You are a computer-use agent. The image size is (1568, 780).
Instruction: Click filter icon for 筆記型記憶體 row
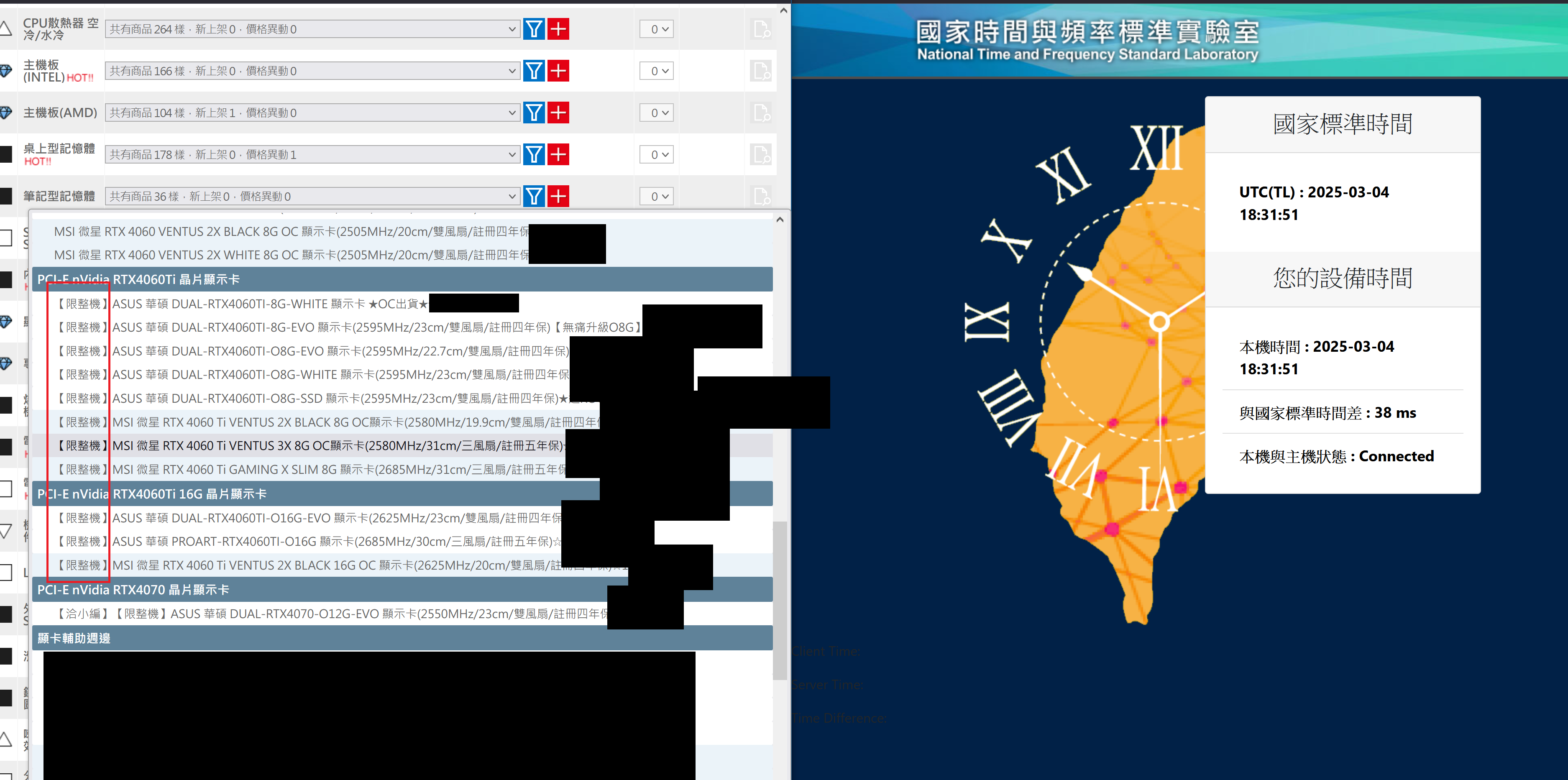[x=534, y=196]
